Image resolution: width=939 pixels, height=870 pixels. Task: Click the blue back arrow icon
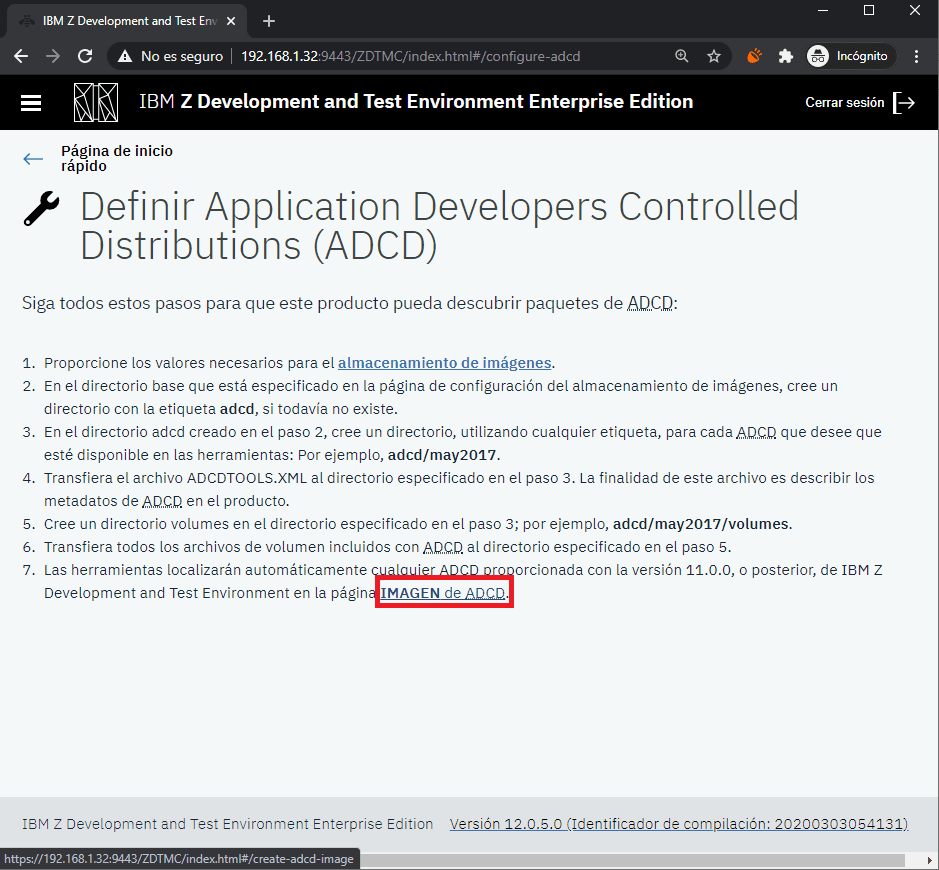[34, 159]
